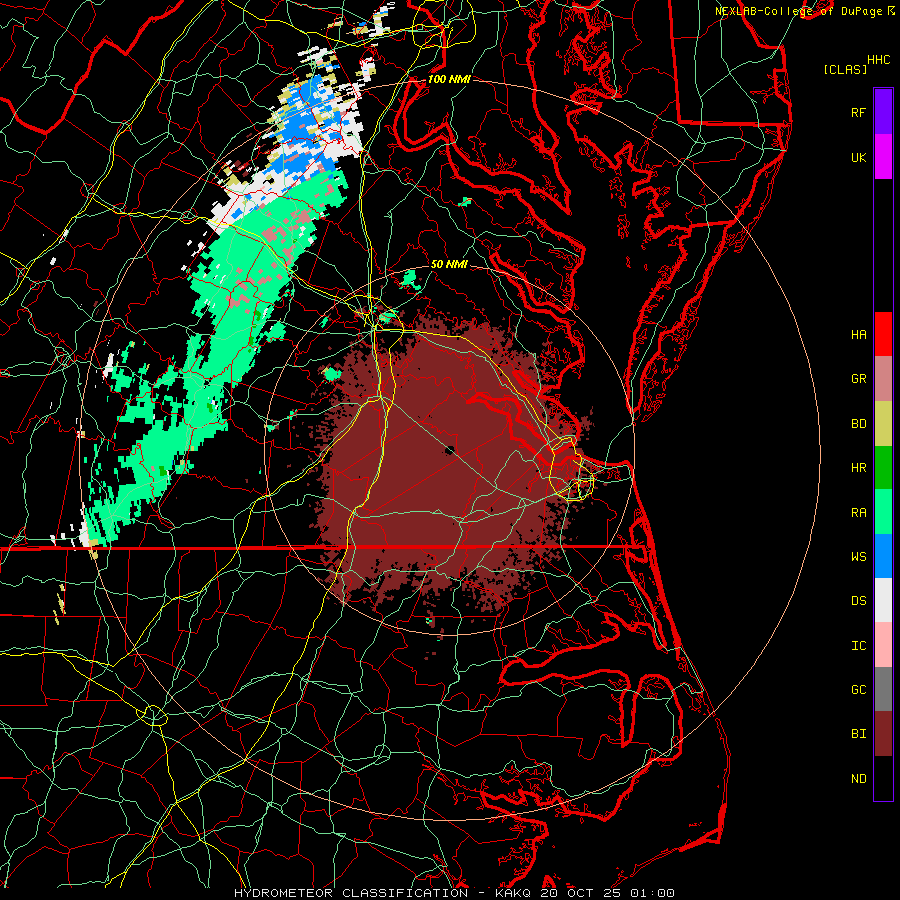This screenshot has height=900, width=900.
Task: Click the 'BD' legend label
Action: tap(859, 424)
